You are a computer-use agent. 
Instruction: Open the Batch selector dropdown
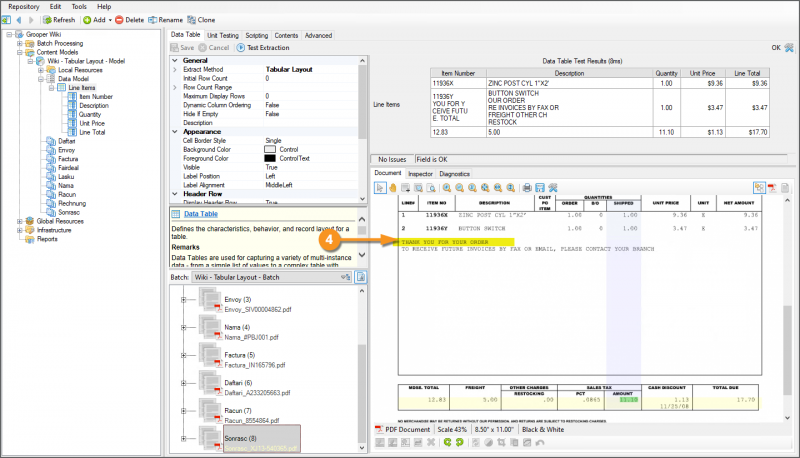point(345,277)
